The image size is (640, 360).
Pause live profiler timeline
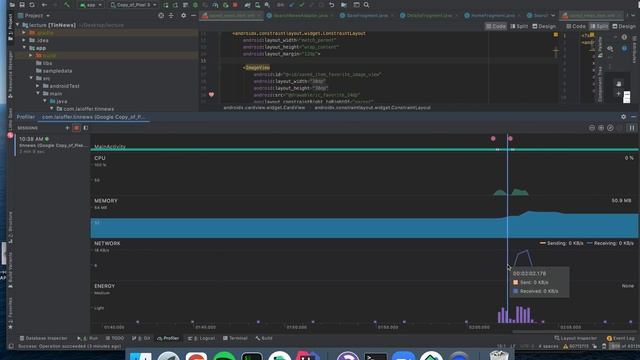coord(632,128)
